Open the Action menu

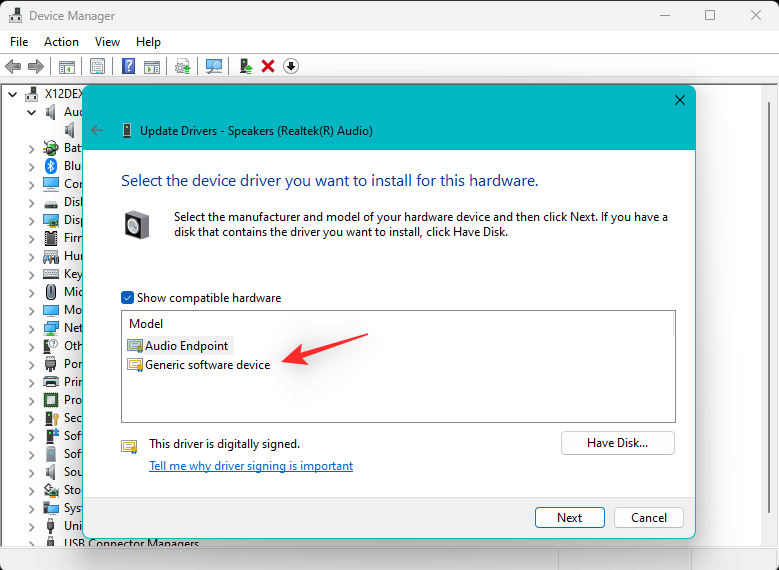click(x=61, y=42)
